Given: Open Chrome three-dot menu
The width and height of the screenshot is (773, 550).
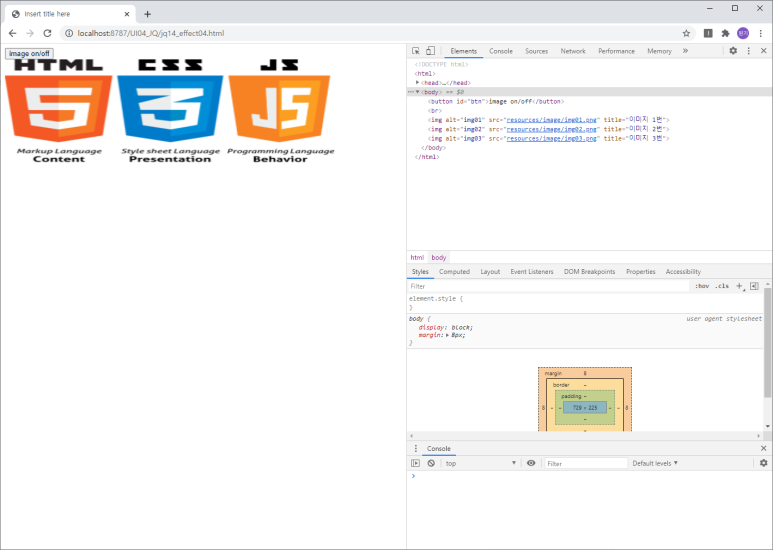Looking at the screenshot, I should pyautogui.click(x=761, y=33).
